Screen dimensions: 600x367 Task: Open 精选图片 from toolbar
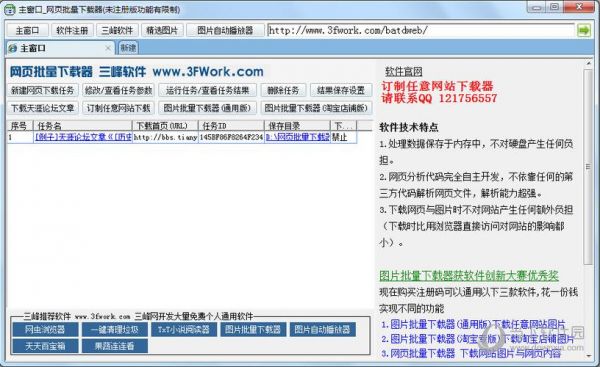click(162, 30)
